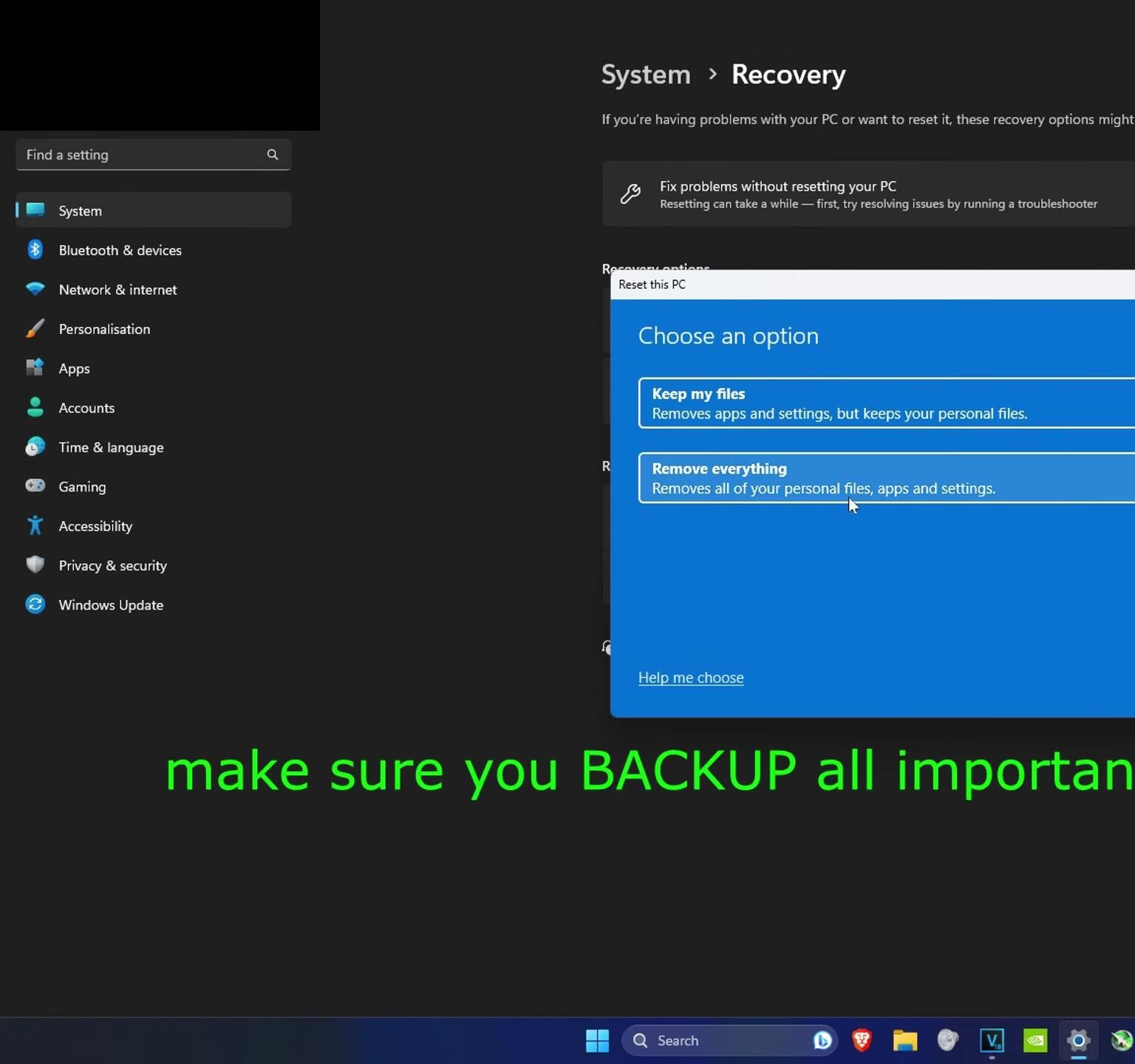Click the Bing icon in the taskbar search

coord(822,1040)
